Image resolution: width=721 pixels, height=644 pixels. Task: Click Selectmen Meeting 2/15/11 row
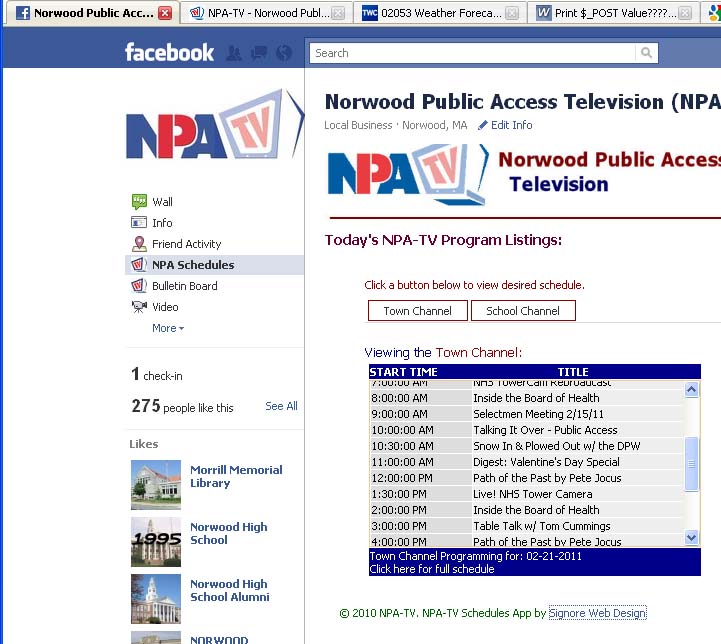click(526, 414)
